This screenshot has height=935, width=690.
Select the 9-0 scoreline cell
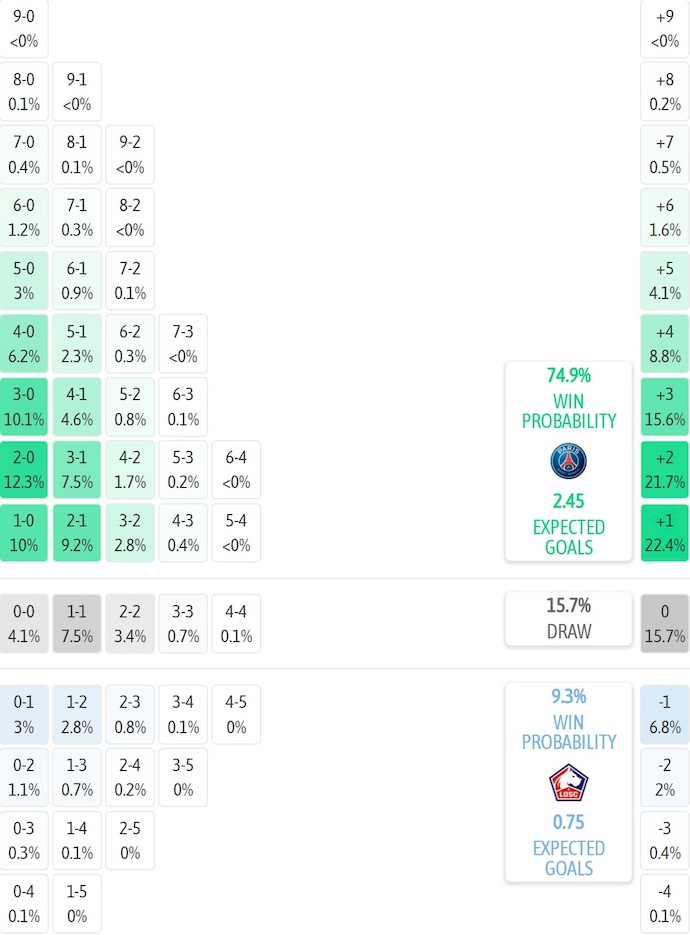click(x=24, y=29)
